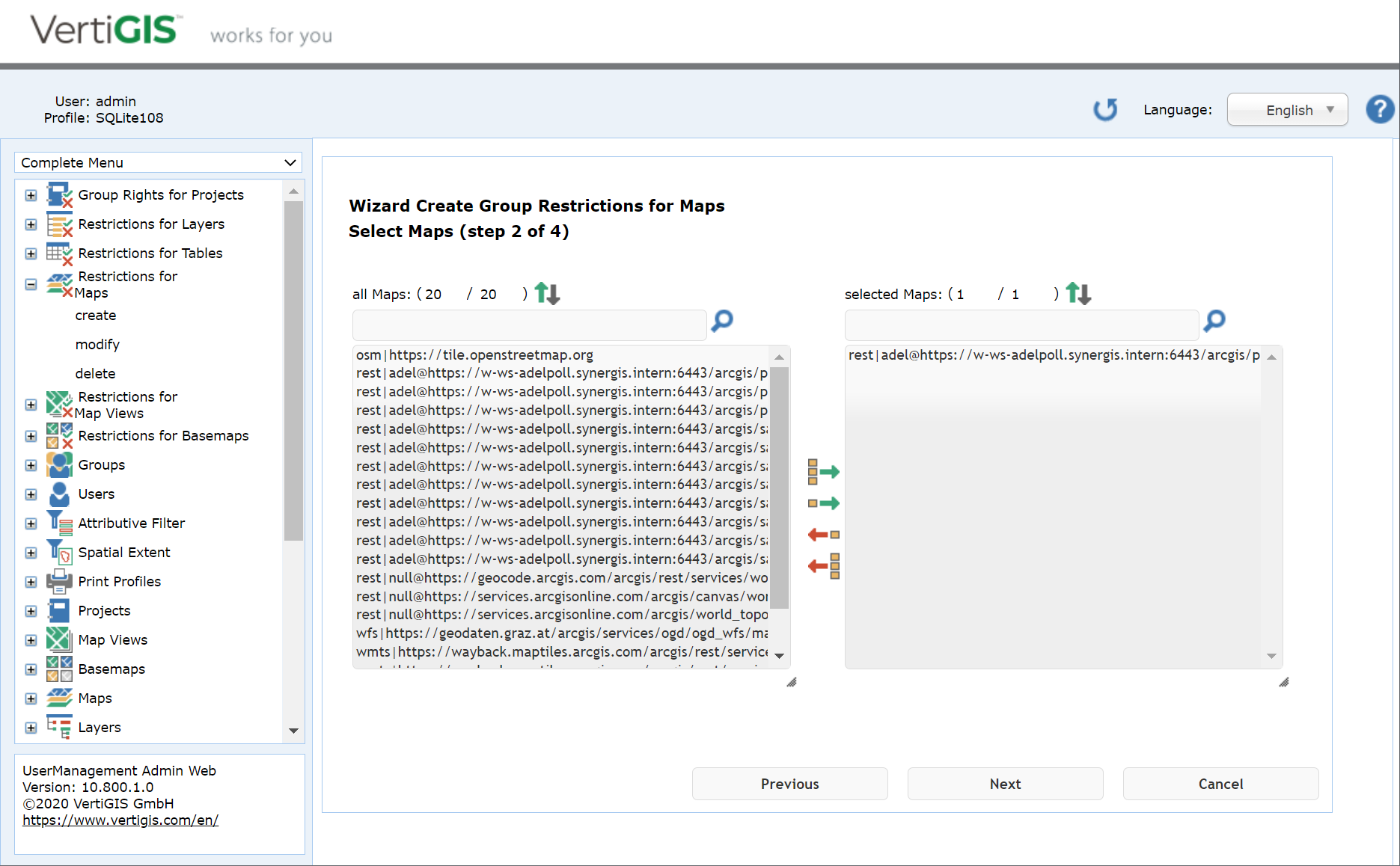Click the Next button

point(1005,784)
